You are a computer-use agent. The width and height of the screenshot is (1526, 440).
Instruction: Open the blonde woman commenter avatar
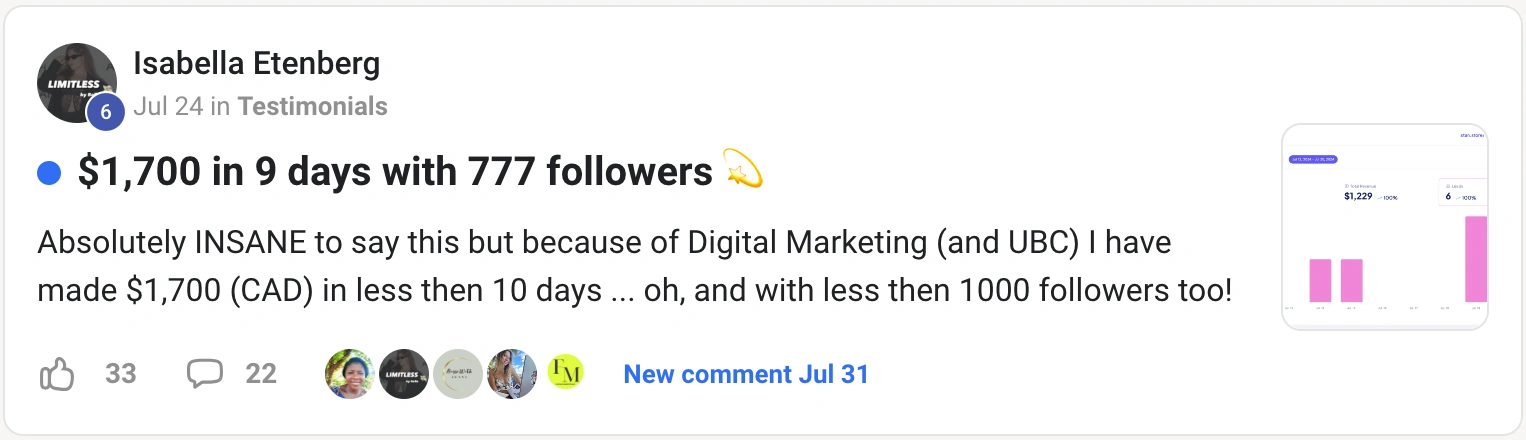(512, 374)
